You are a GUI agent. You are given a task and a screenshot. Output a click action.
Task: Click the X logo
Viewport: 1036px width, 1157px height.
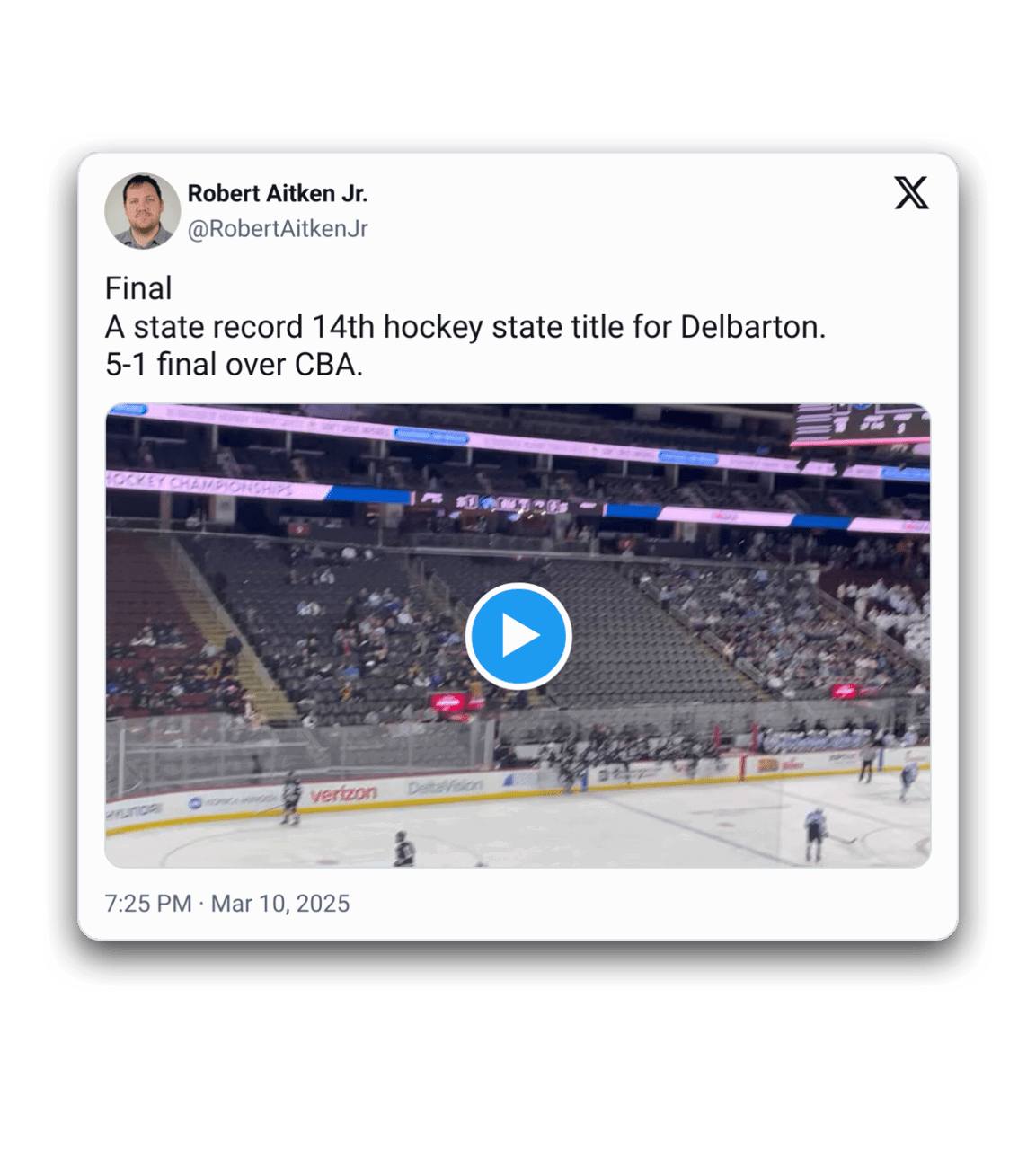coord(911,193)
